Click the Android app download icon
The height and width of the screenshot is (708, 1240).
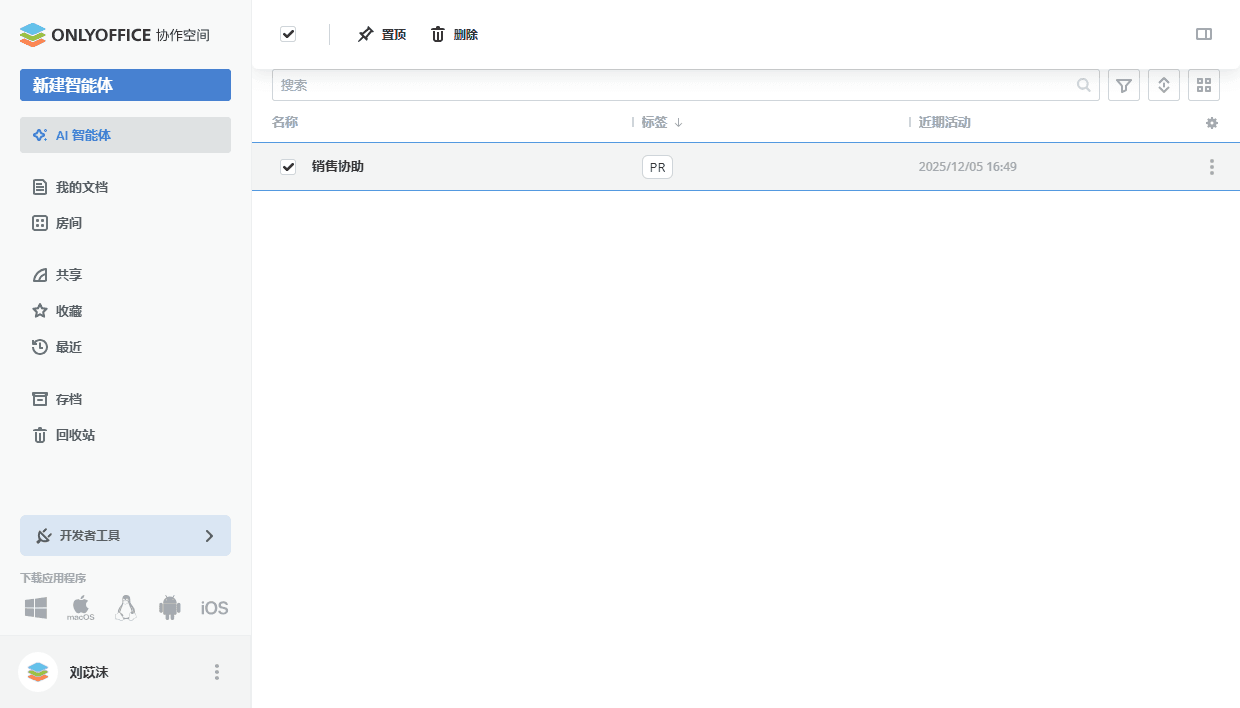click(x=169, y=607)
